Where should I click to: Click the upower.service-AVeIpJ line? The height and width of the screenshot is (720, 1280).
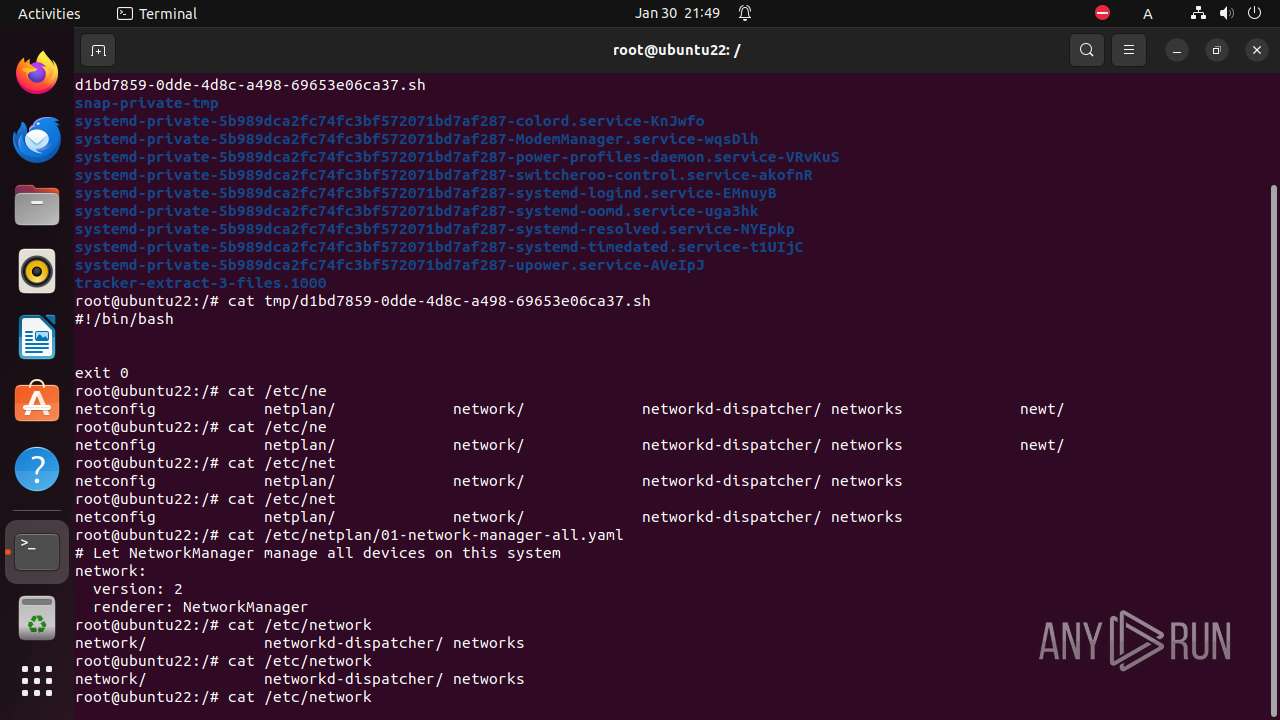click(x=390, y=265)
